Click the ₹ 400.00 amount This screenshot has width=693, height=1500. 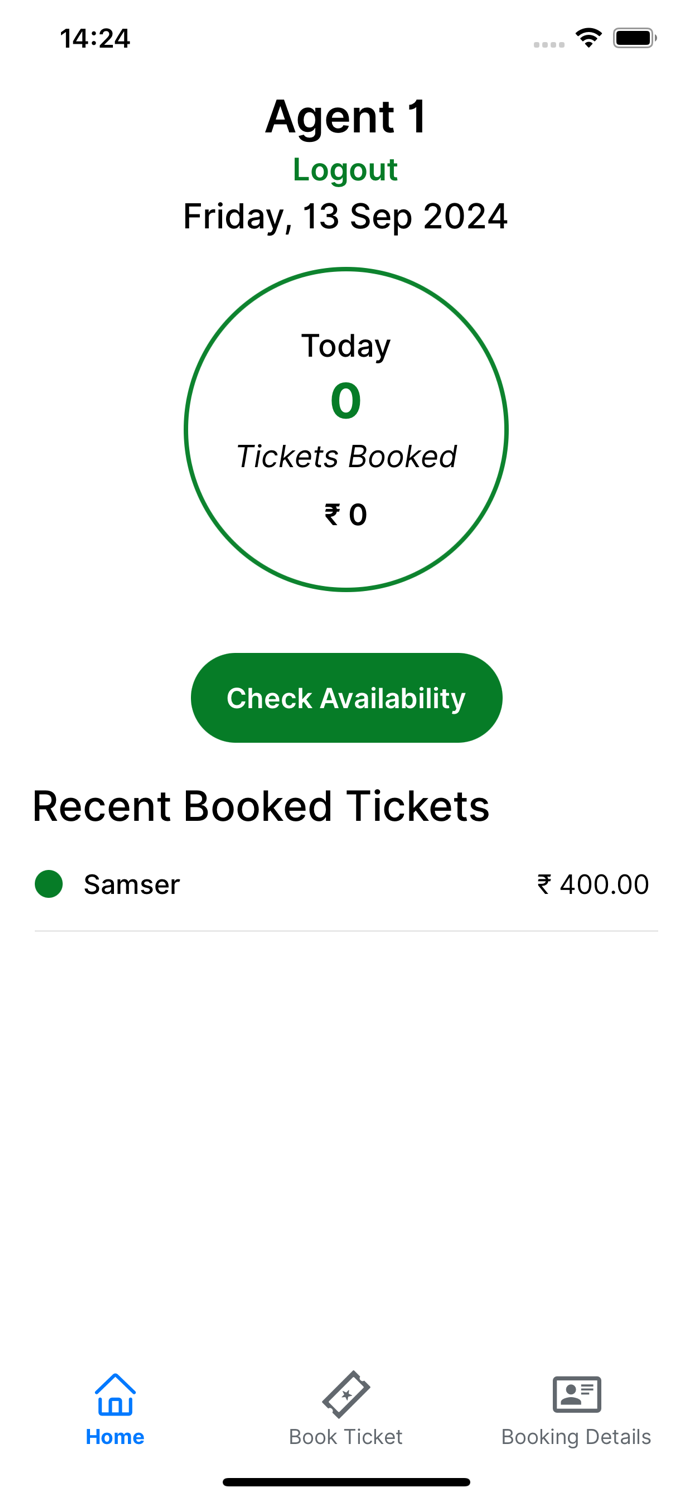(x=592, y=884)
